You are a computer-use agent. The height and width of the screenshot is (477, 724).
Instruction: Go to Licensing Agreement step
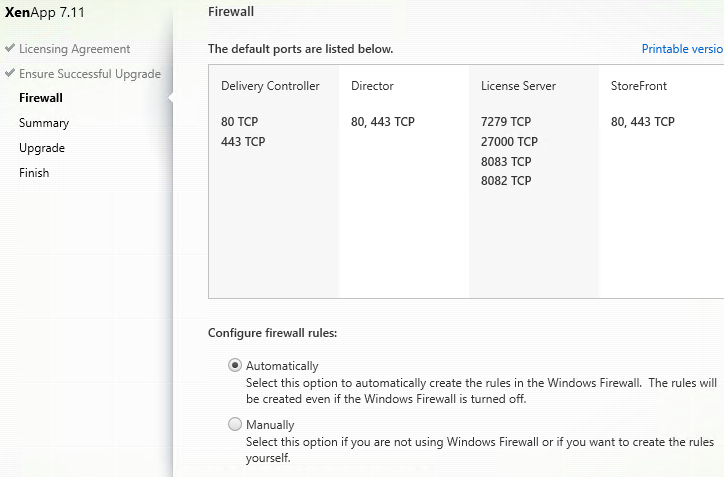coord(74,49)
